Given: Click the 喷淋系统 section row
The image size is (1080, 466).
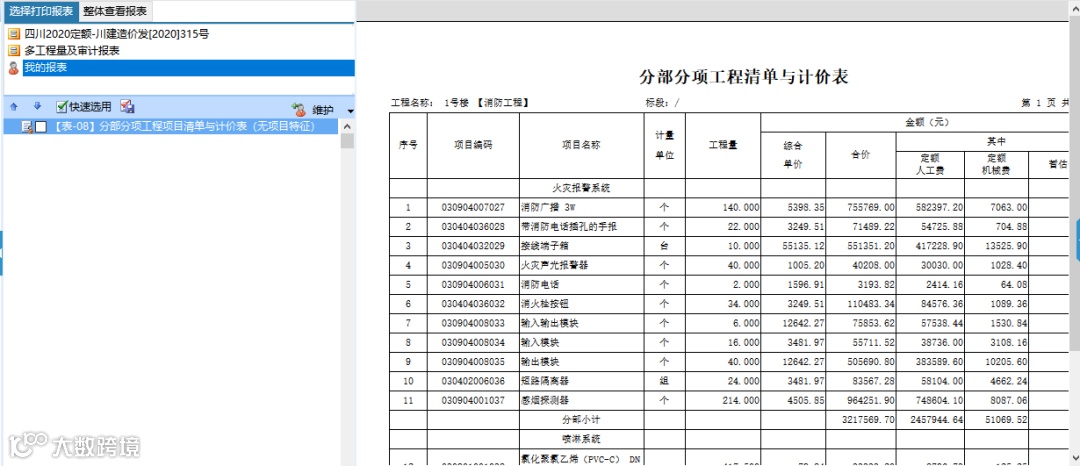Looking at the screenshot, I should pos(581,438).
